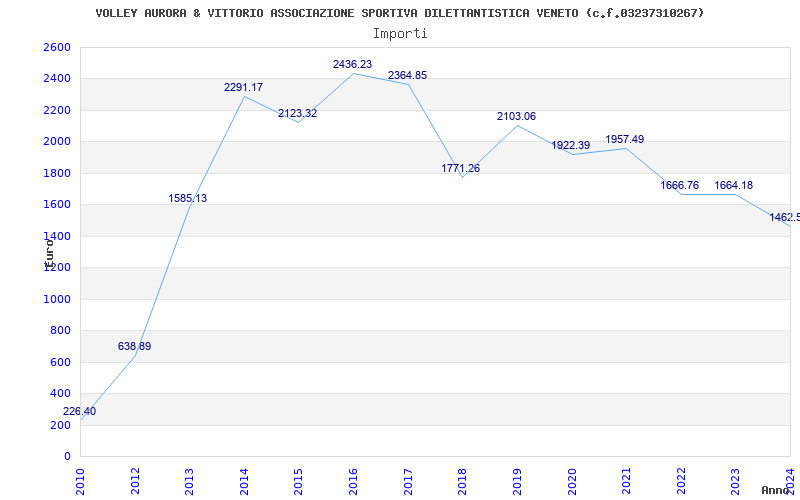Click y-axis value 2400
800x500 pixels.
tap(58, 79)
